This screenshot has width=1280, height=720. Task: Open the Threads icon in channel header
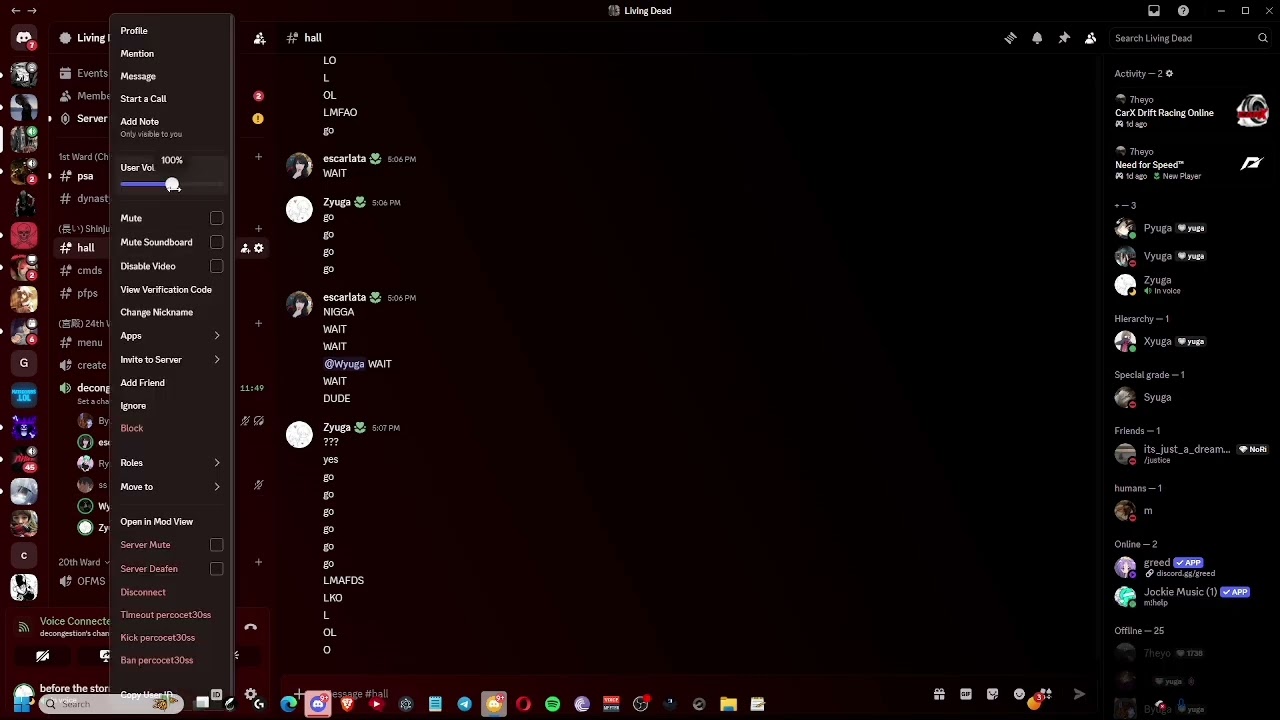tap(1010, 38)
